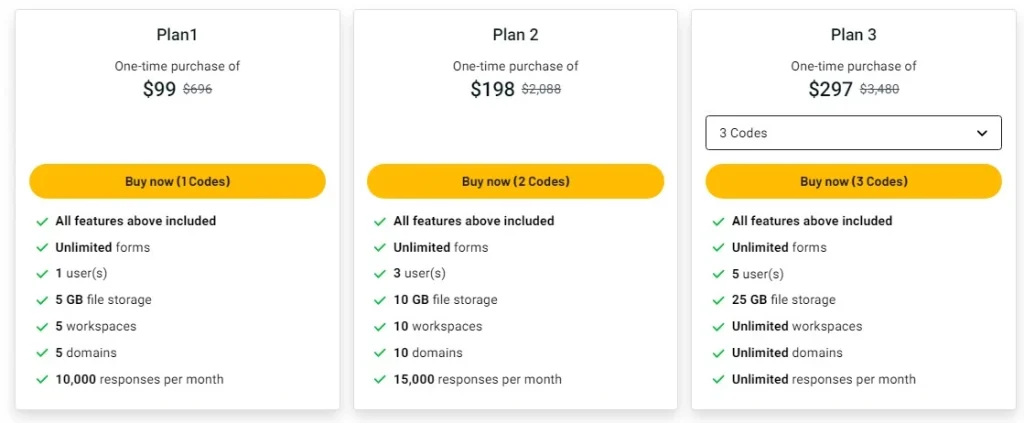This screenshot has height=423, width=1024.
Task: Click checkmark next to 1 user(s)
Action: point(42,274)
